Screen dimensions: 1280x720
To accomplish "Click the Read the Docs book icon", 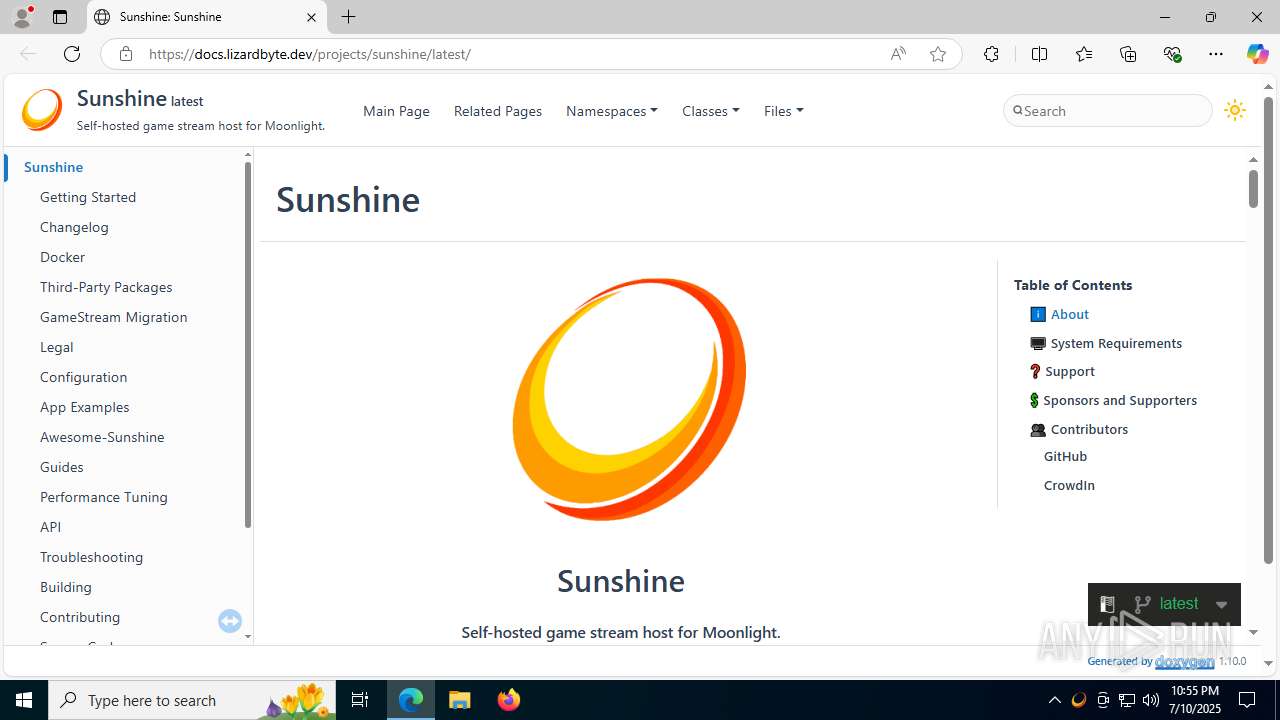I will coord(1107,604).
